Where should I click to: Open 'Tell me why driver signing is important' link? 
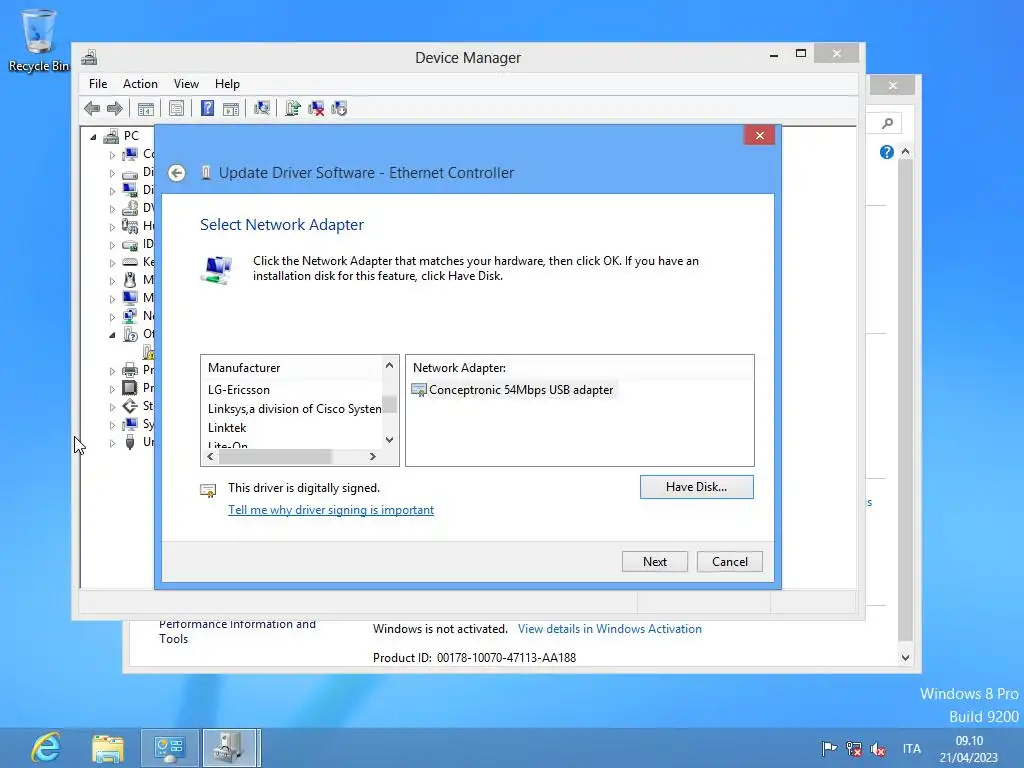(330, 510)
